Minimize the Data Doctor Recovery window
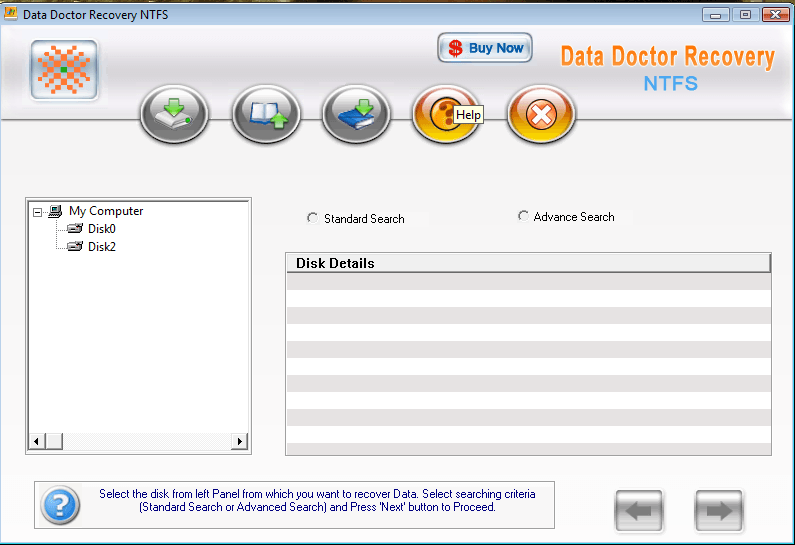Image resolution: width=795 pixels, height=545 pixels. 715,15
